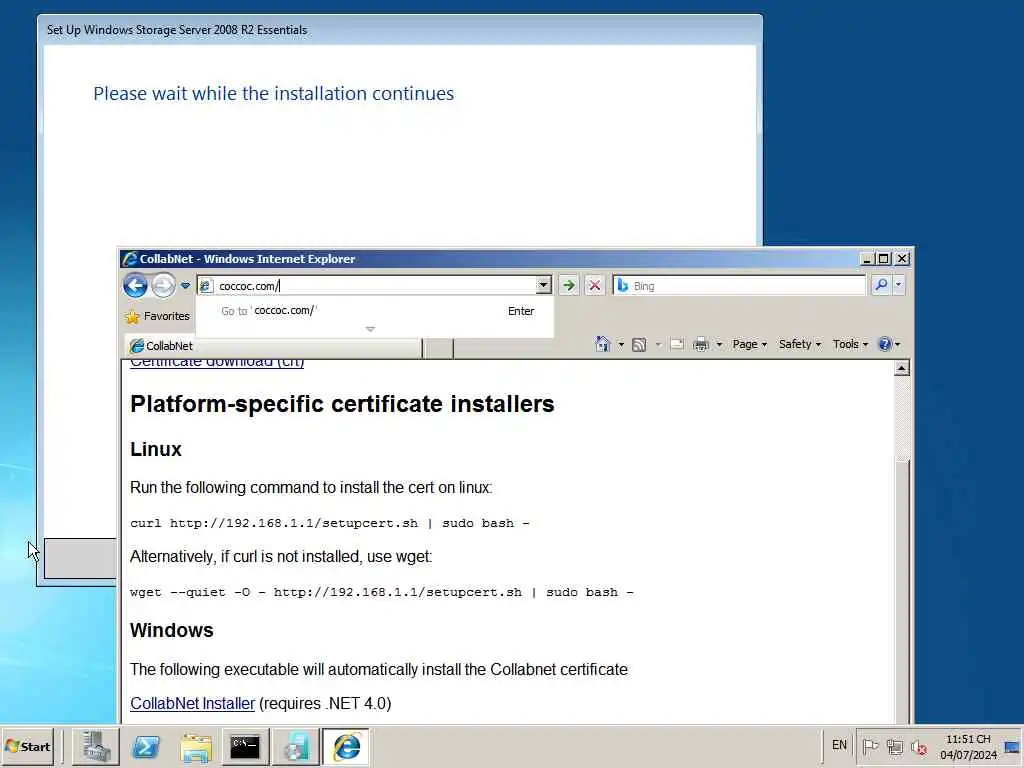The width and height of the screenshot is (1024, 768).
Task: Open the Safety menu
Action: pyautogui.click(x=800, y=344)
